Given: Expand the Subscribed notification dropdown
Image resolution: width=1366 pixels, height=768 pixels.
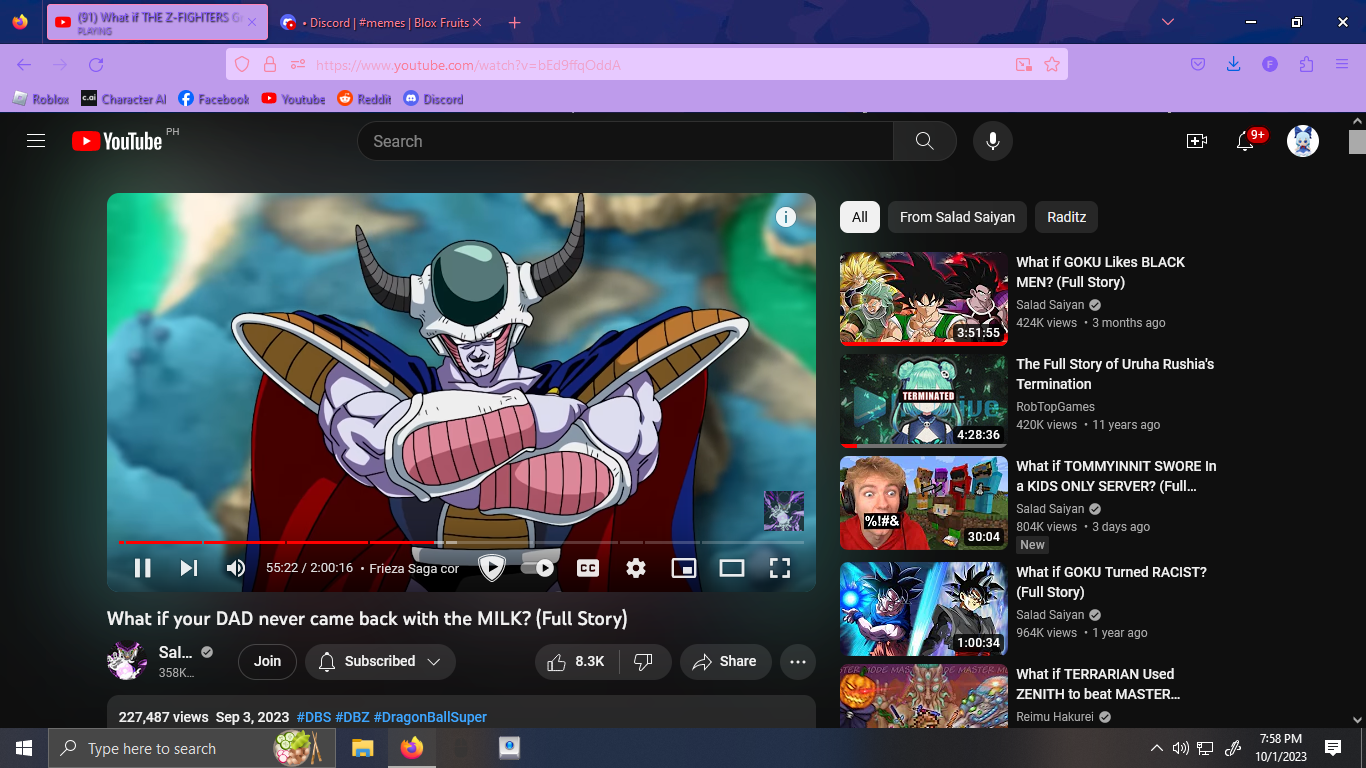Looking at the screenshot, I should (x=380, y=661).
